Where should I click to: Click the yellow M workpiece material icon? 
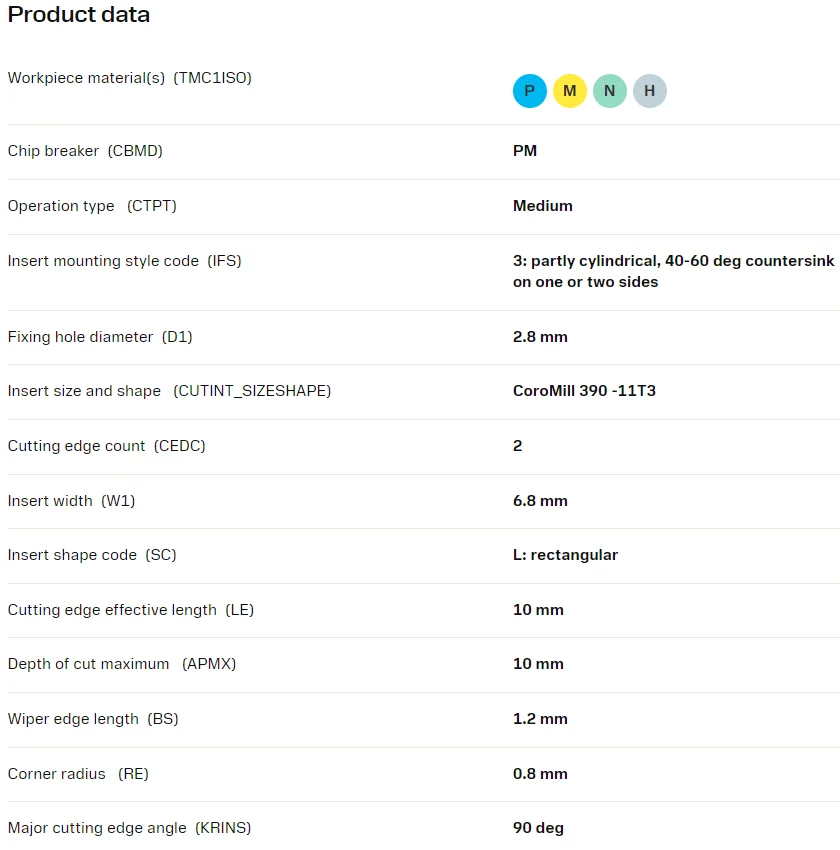pos(569,91)
